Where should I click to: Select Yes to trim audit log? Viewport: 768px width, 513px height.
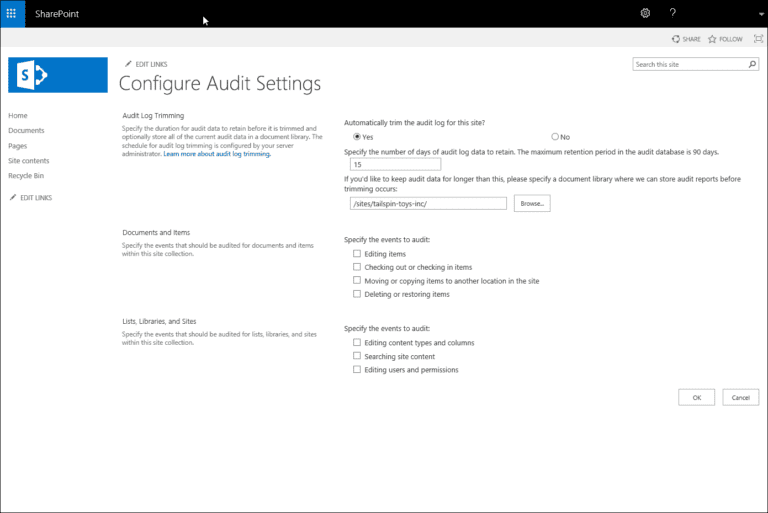tap(357, 137)
